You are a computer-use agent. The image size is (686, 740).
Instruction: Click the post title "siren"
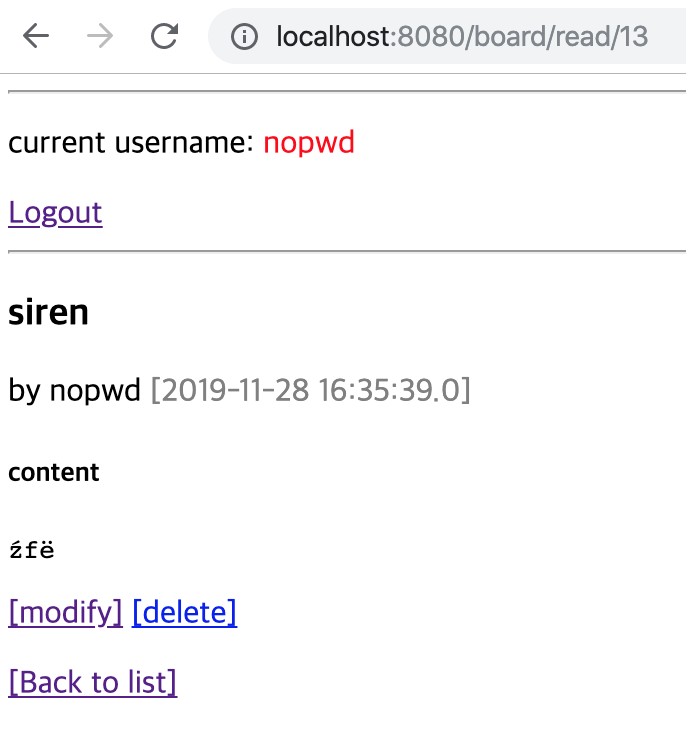point(48,313)
